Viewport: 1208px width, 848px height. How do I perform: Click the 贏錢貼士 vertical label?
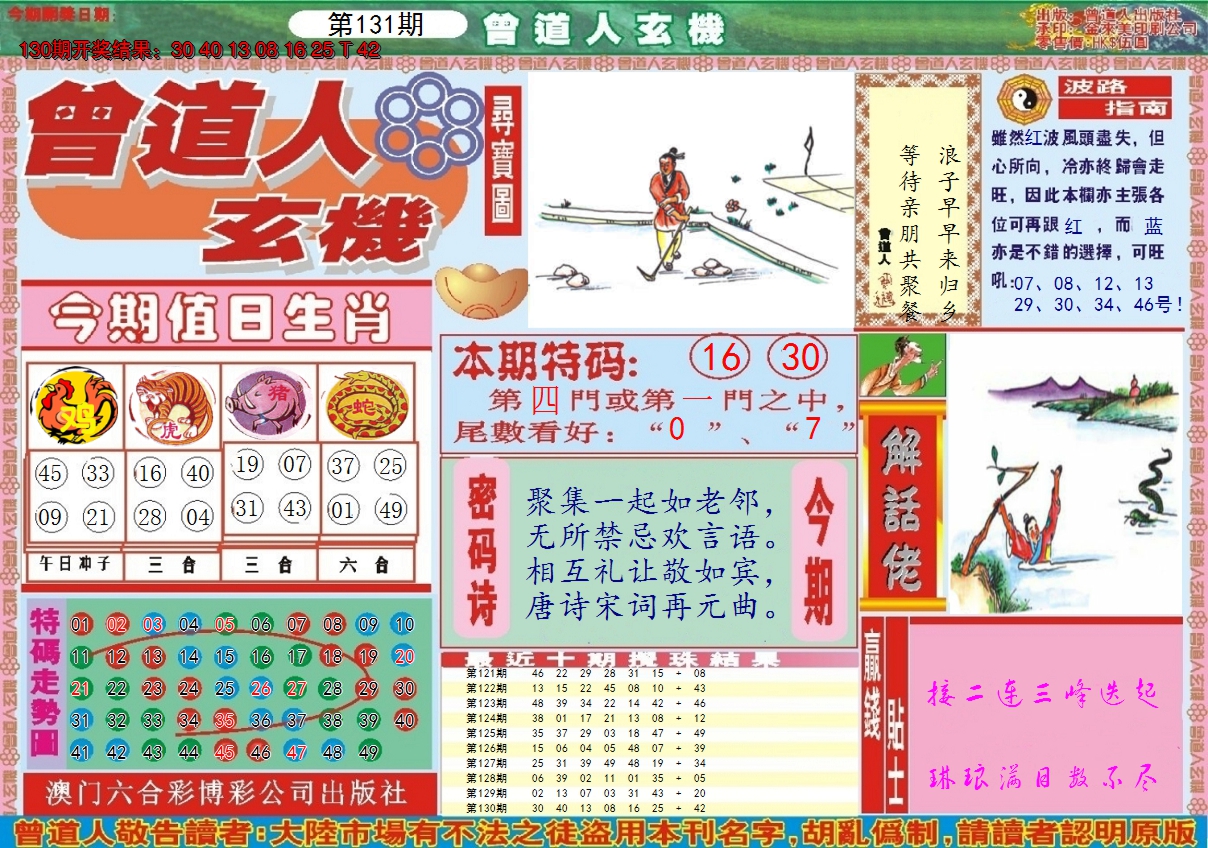tap(885, 715)
